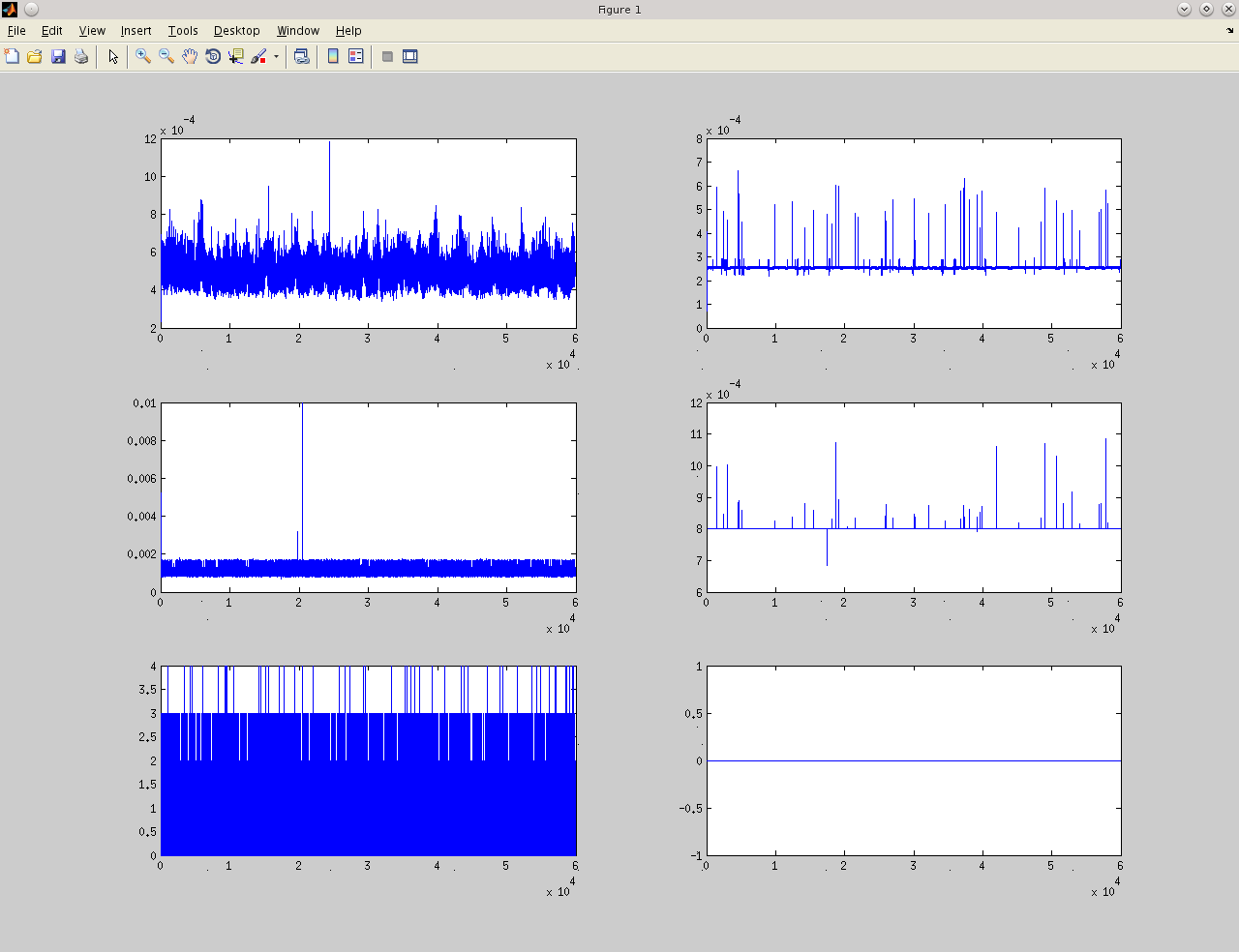Select the Zoom Out magnifier tool
This screenshot has height=952, width=1239.
[166, 56]
